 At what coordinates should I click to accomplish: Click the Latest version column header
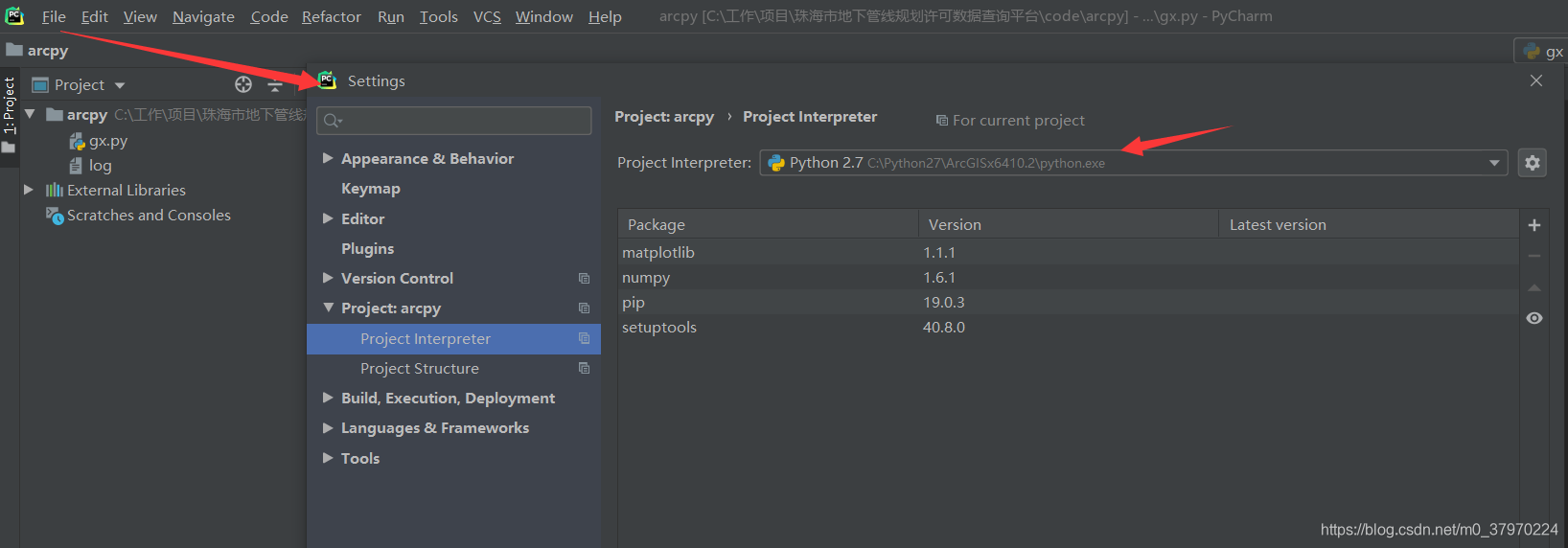pyautogui.click(x=1369, y=224)
